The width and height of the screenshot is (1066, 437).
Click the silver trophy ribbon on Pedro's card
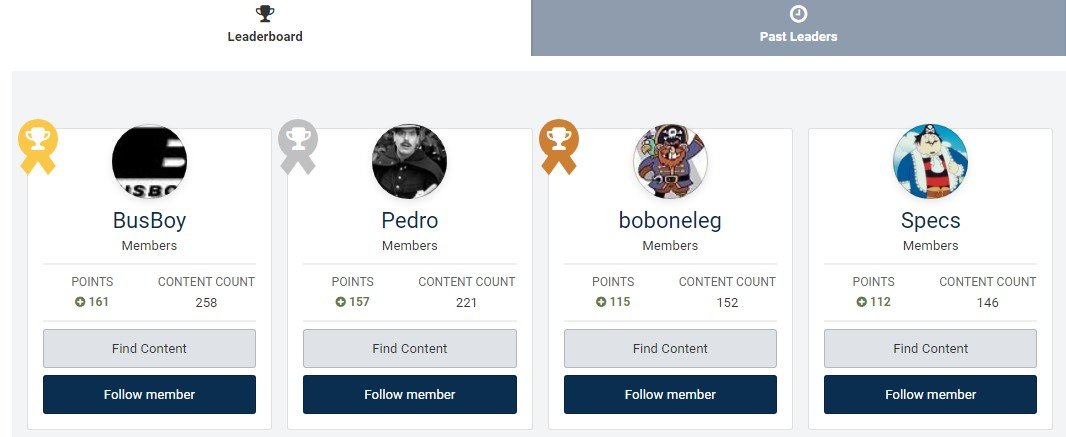coord(298,147)
